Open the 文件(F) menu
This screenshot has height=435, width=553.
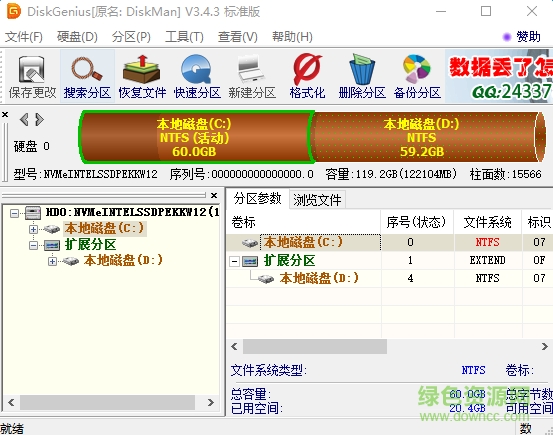tap(24, 37)
